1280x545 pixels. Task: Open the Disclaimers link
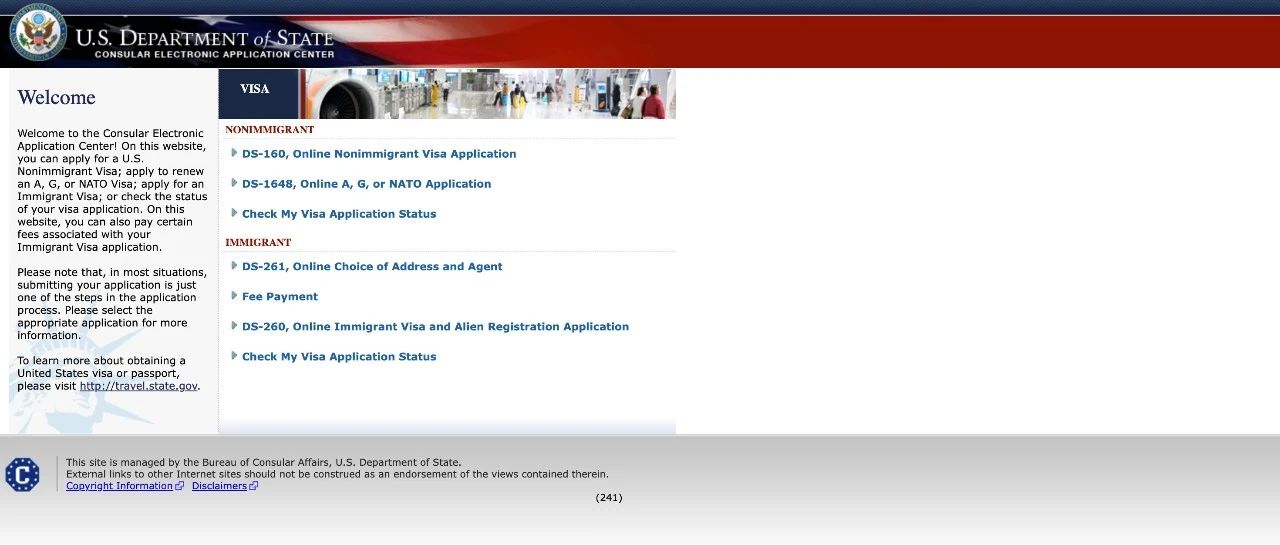tap(219, 486)
